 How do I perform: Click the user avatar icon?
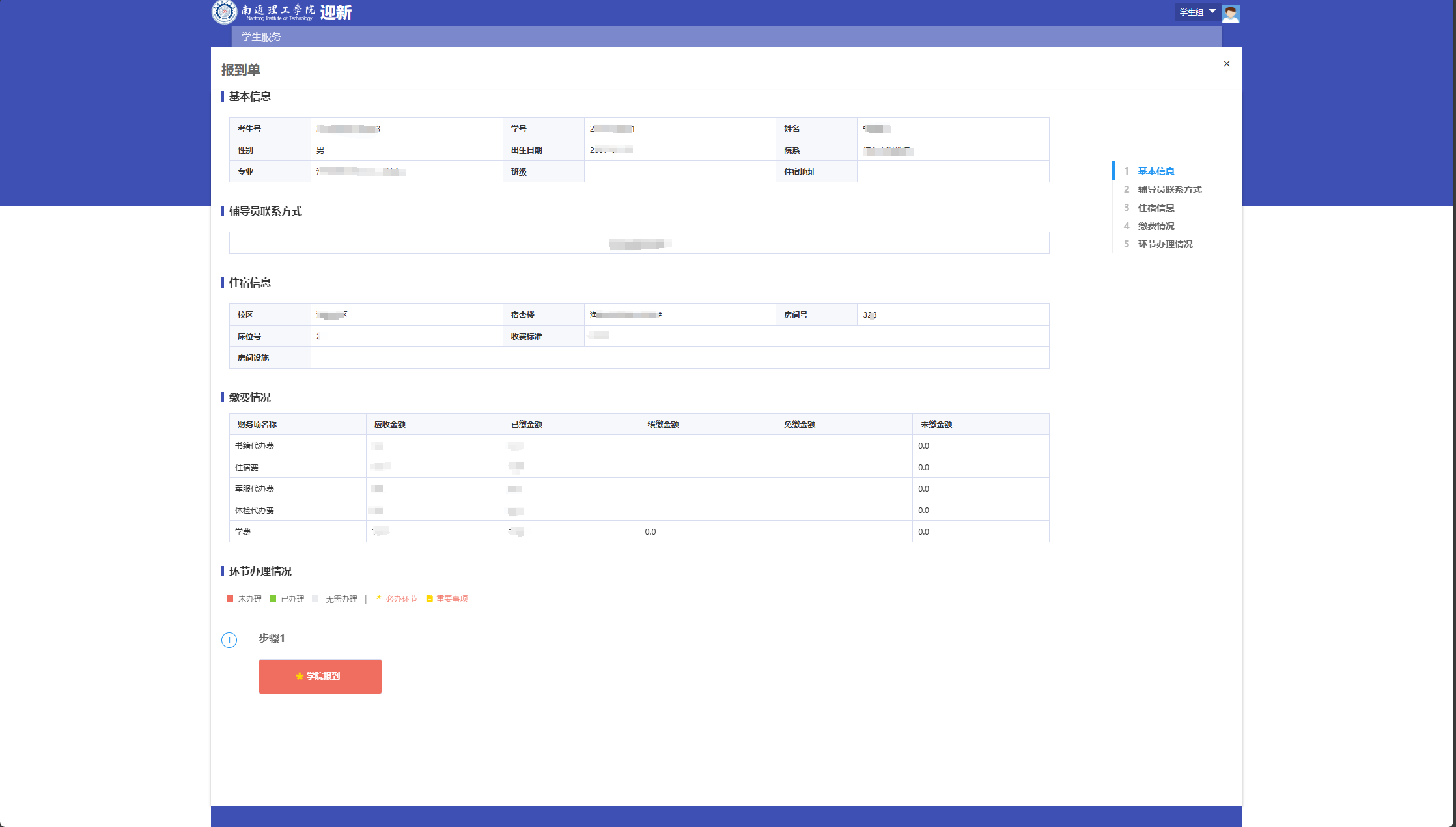point(1230,13)
